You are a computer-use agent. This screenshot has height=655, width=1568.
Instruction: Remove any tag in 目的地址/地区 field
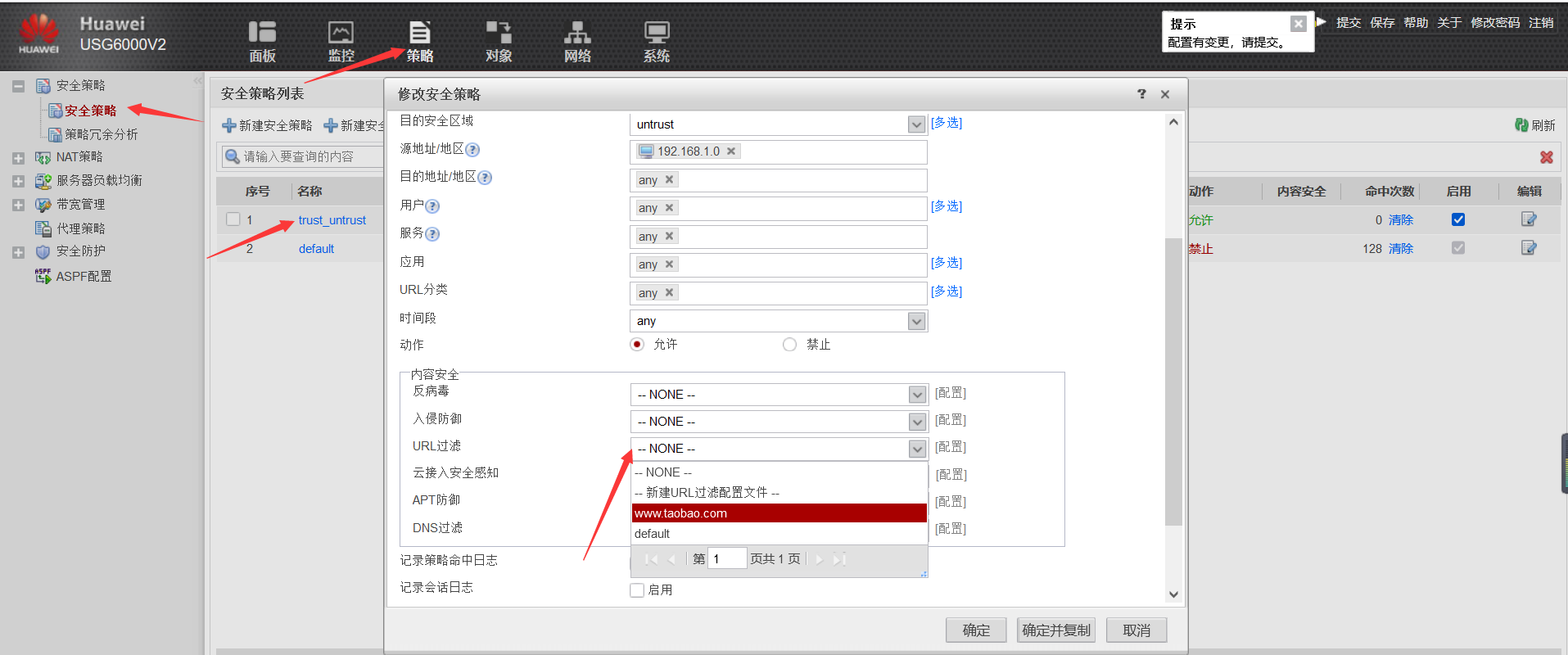pyautogui.click(x=669, y=180)
